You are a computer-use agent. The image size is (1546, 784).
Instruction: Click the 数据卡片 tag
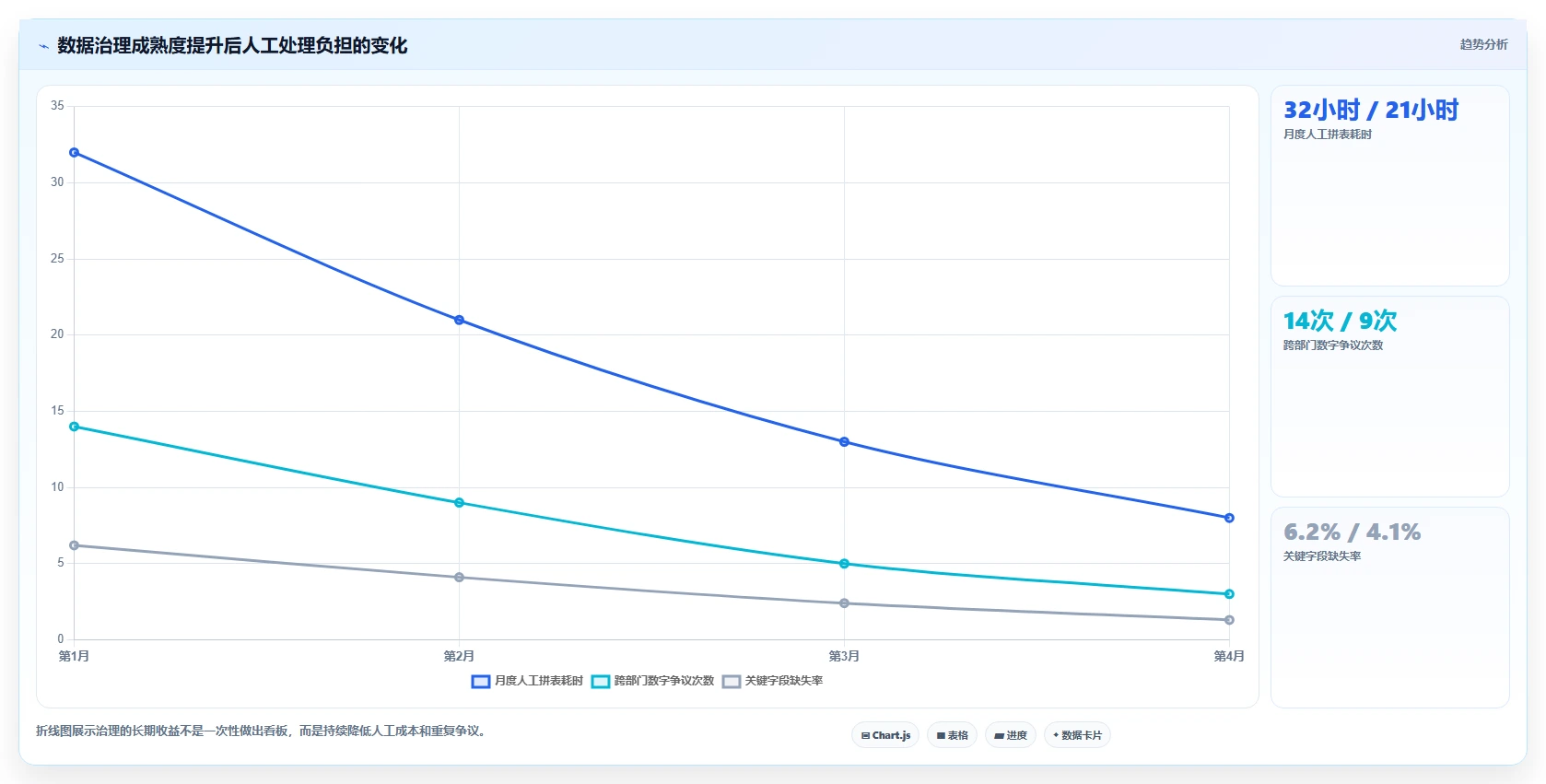1077,735
